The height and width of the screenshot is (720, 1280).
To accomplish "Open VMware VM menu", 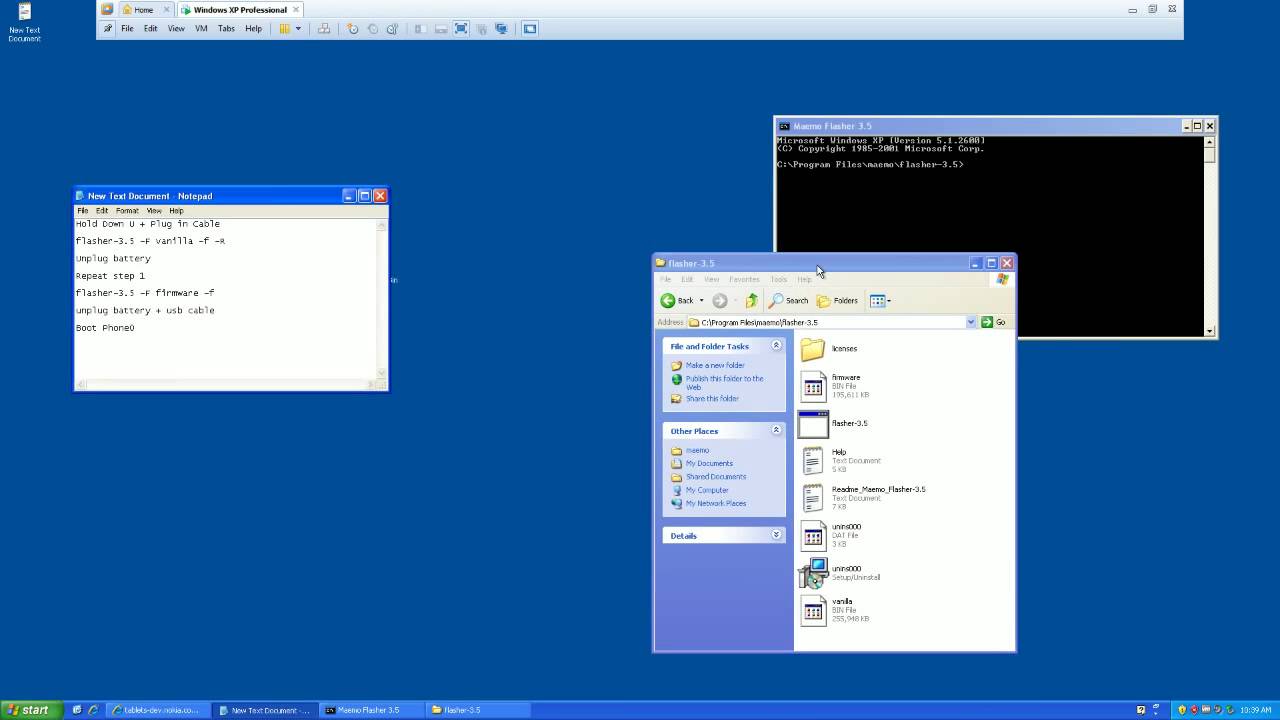I will pos(201,29).
